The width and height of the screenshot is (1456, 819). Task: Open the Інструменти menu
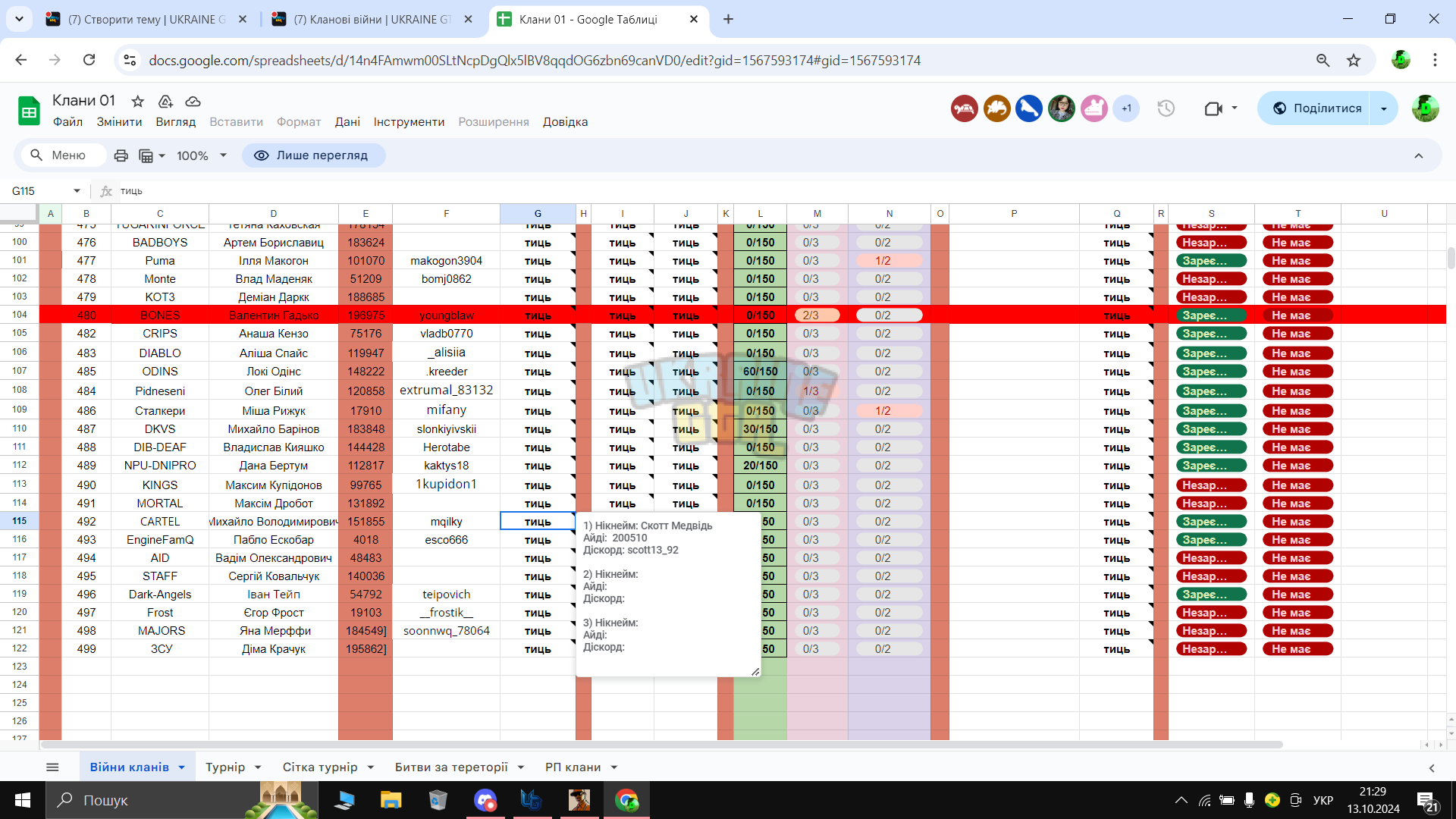(409, 122)
